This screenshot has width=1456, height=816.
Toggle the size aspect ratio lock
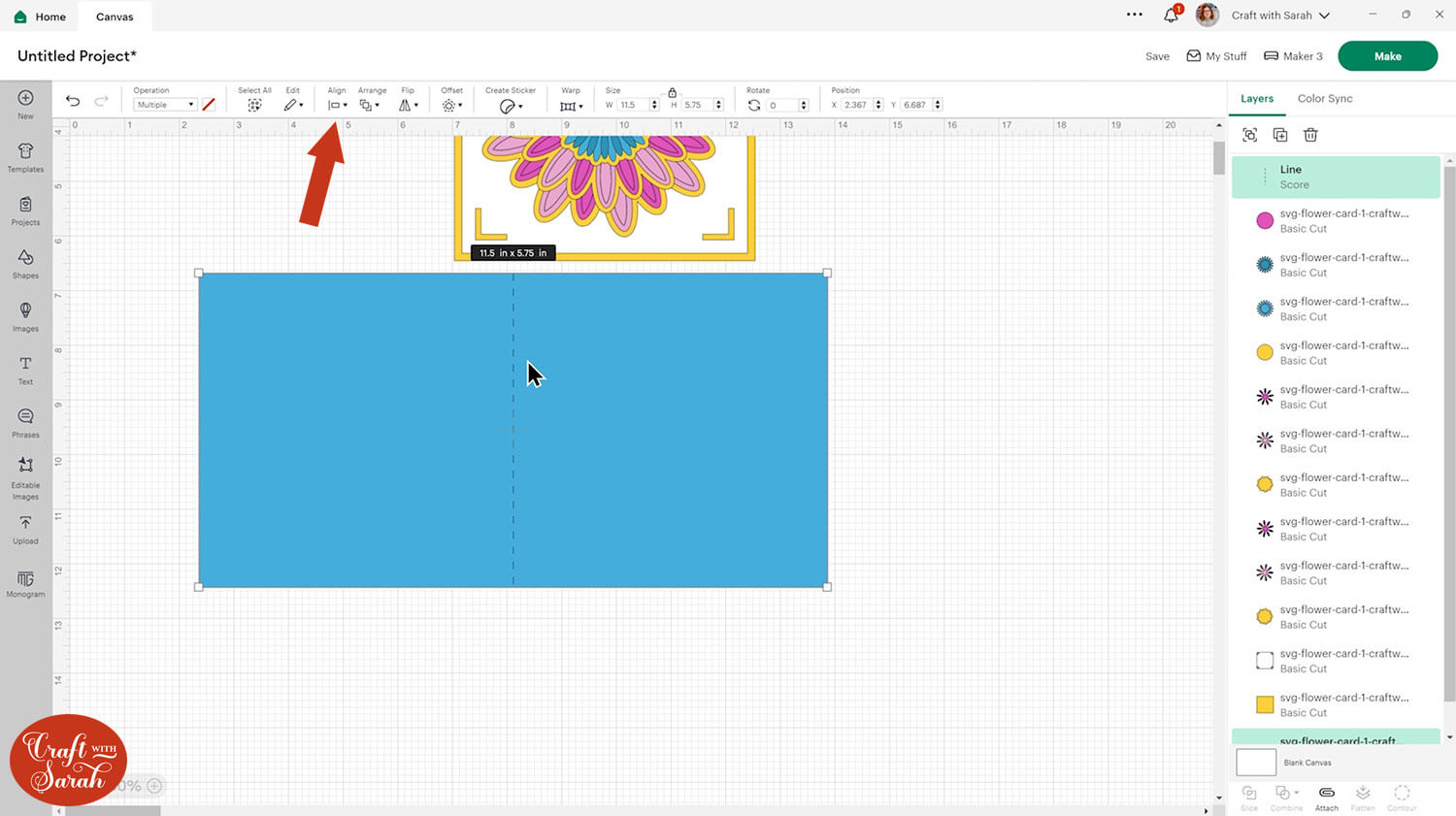coord(672,92)
